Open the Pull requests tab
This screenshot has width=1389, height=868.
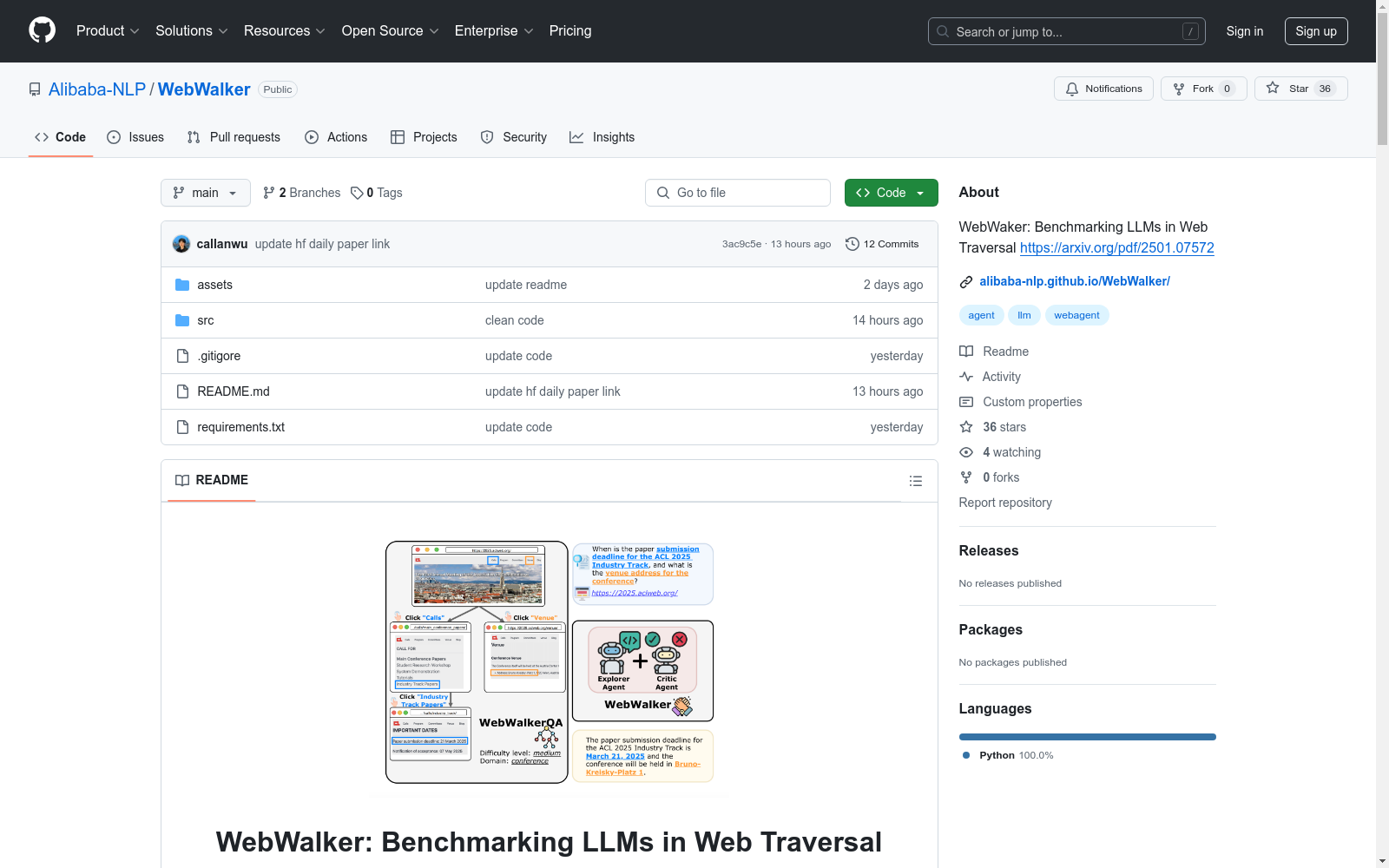[x=234, y=137]
